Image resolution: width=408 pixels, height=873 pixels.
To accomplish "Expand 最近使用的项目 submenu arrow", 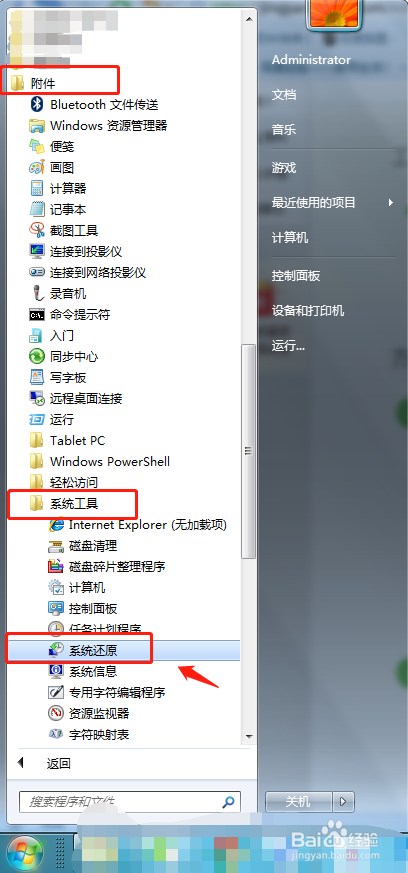I will pyautogui.click(x=391, y=203).
